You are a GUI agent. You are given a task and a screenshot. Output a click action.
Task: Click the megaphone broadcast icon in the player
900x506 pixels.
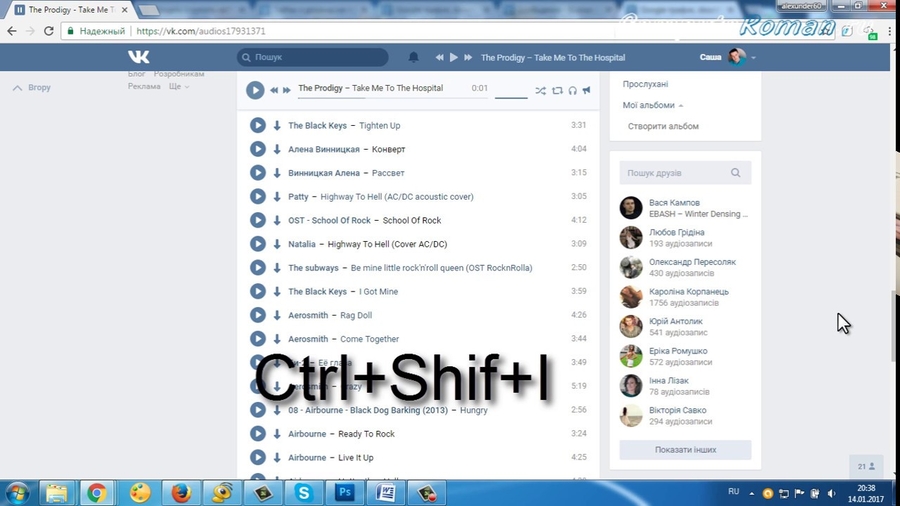587,90
